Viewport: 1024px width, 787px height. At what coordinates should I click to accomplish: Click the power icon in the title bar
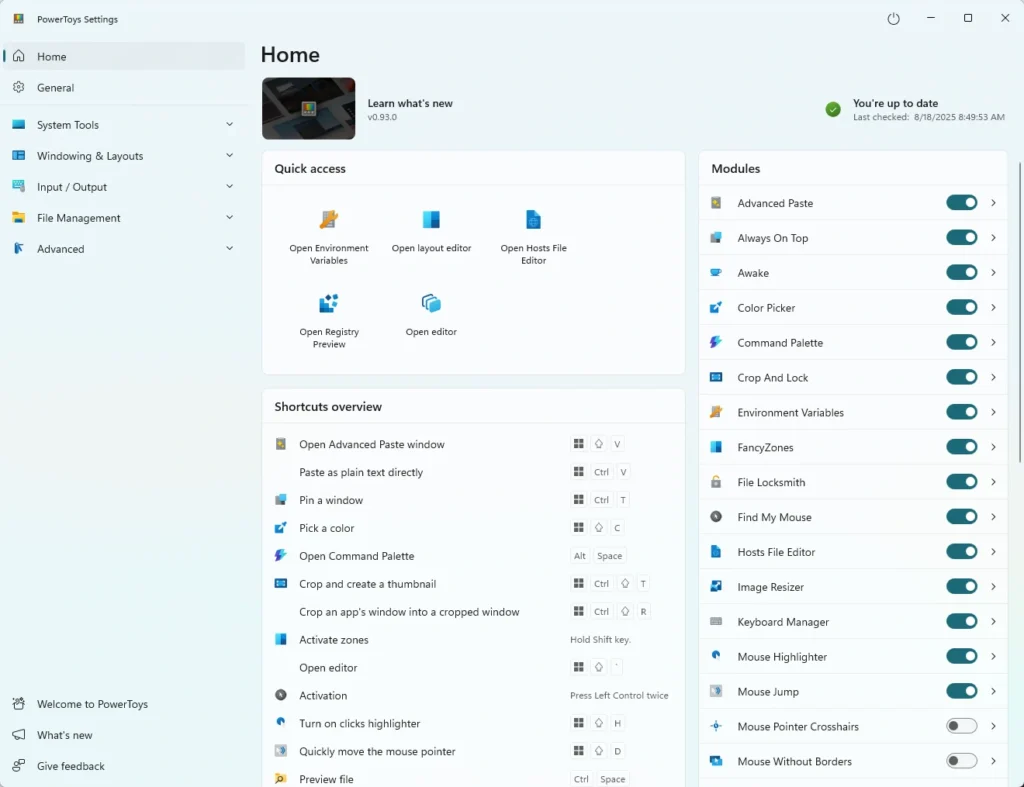[893, 18]
